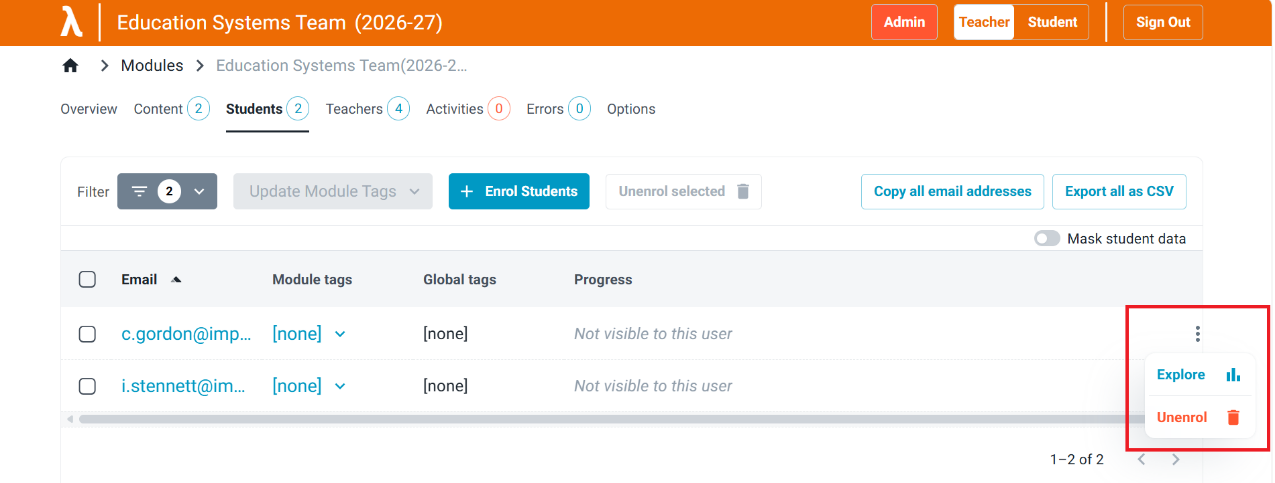Open the Content tab
Image resolution: width=1275 pixels, height=483 pixels.
click(x=171, y=109)
